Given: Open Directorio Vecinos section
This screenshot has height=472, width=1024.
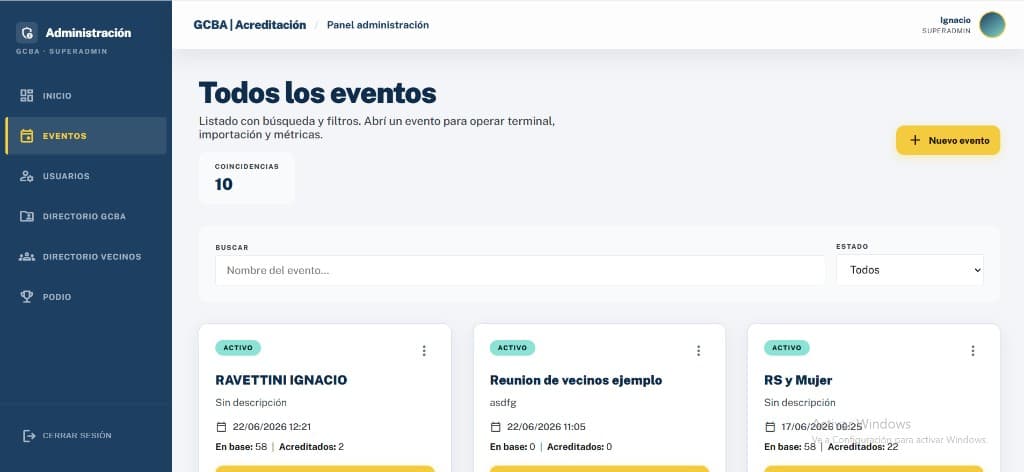Looking at the screenshot, I should click(86, 257).
